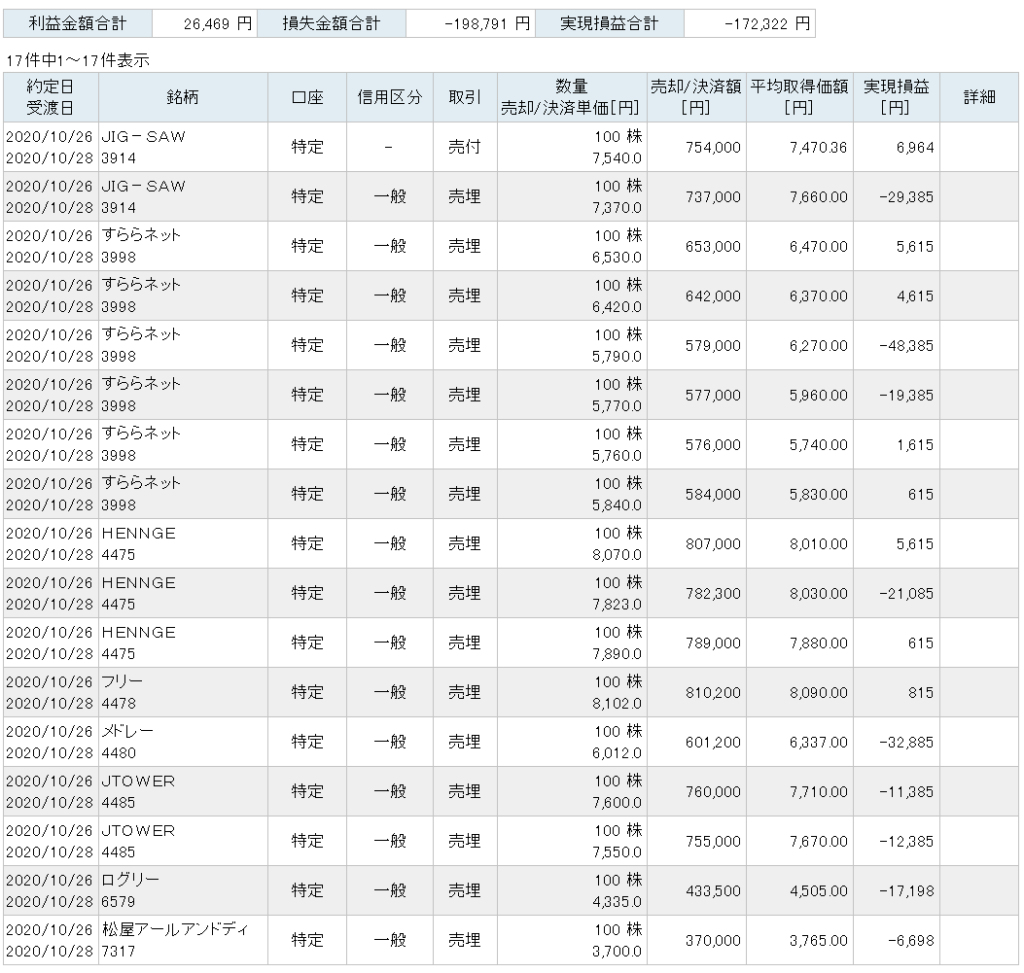Click the 807,000 settlement amount cell
This screenshot has width=1024, height=973.
point(696,544)
